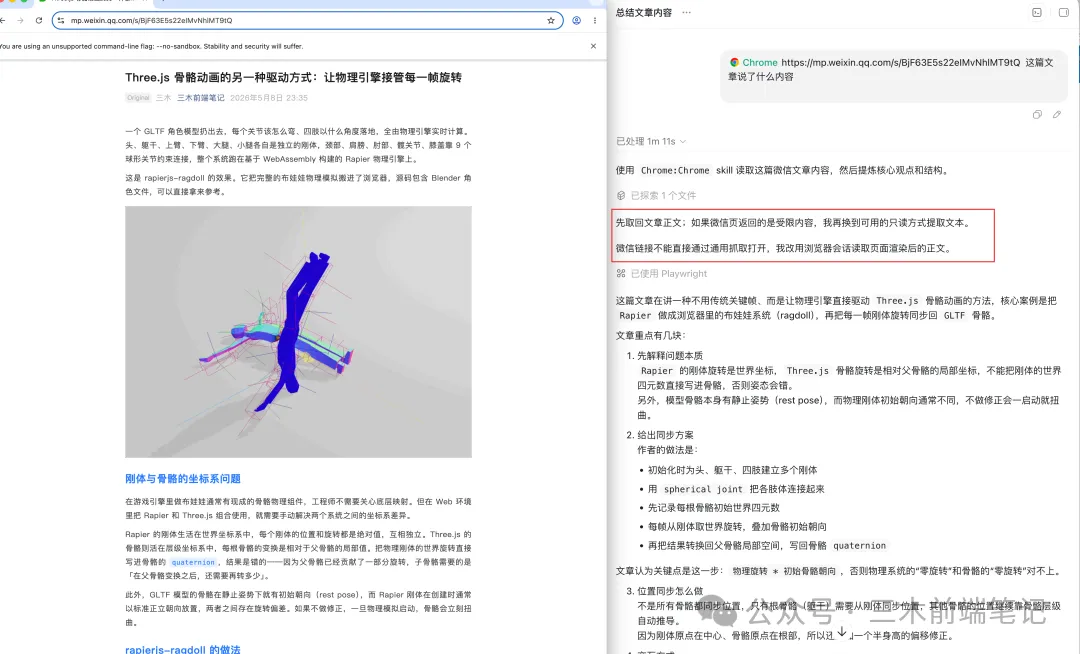Screen dimensions: 1080x654
Task: Open the more options menu beside 总结文章内容
Action: coord(686,12)
